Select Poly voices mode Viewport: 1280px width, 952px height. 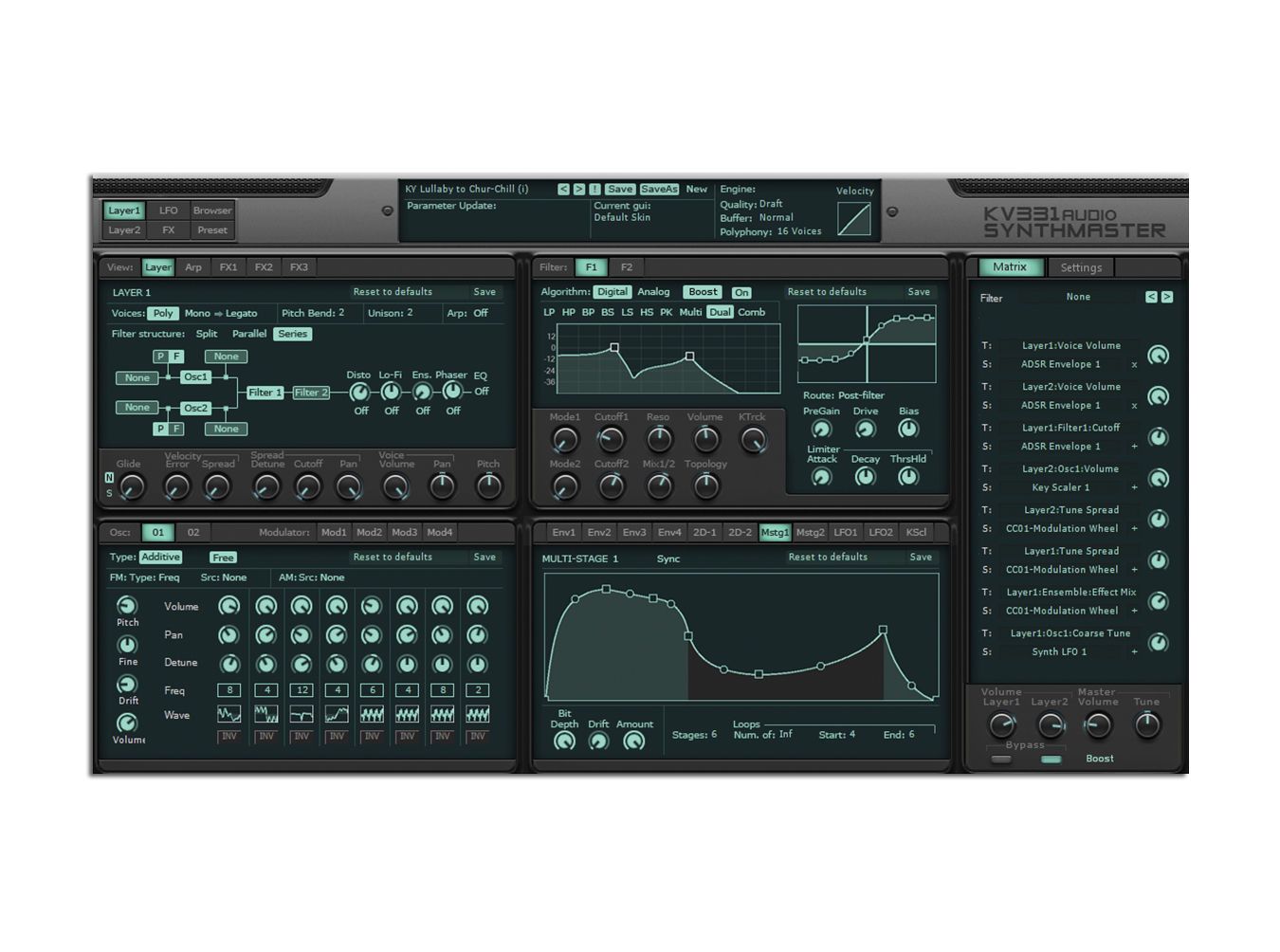tap(163, 313)
